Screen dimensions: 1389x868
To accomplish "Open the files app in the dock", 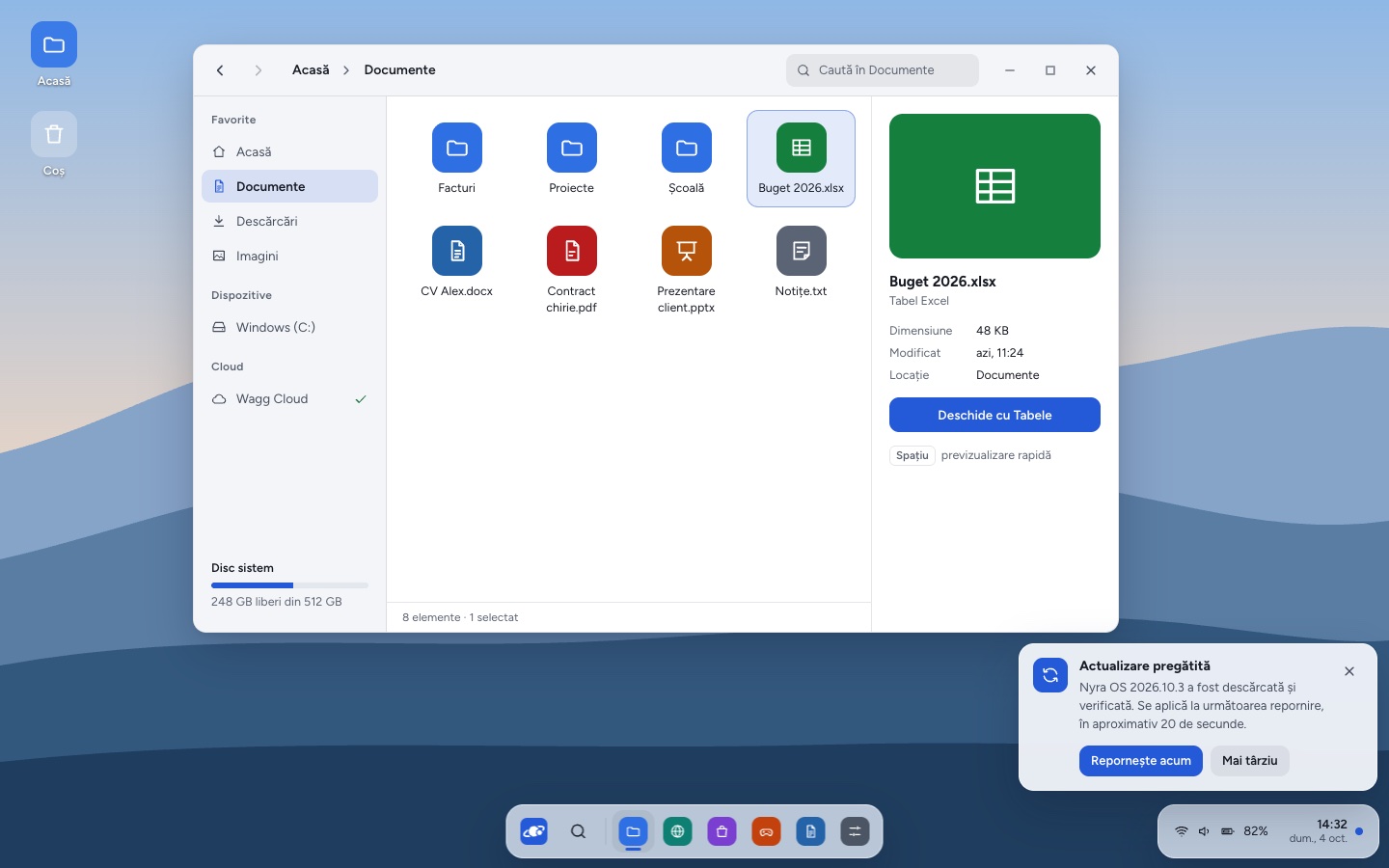I will [x=633, y=831].
